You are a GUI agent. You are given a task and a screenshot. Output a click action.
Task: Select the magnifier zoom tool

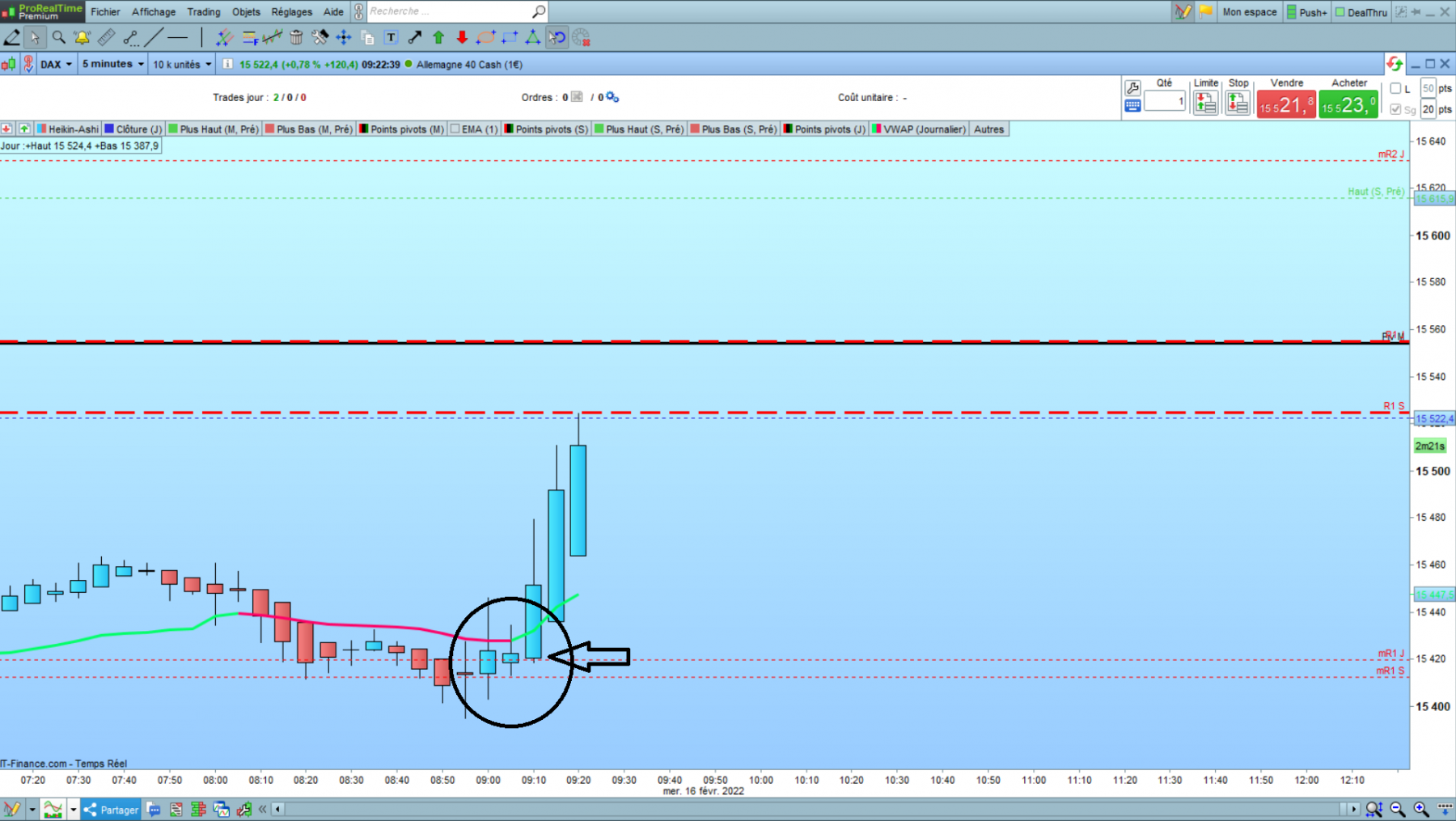58,37
